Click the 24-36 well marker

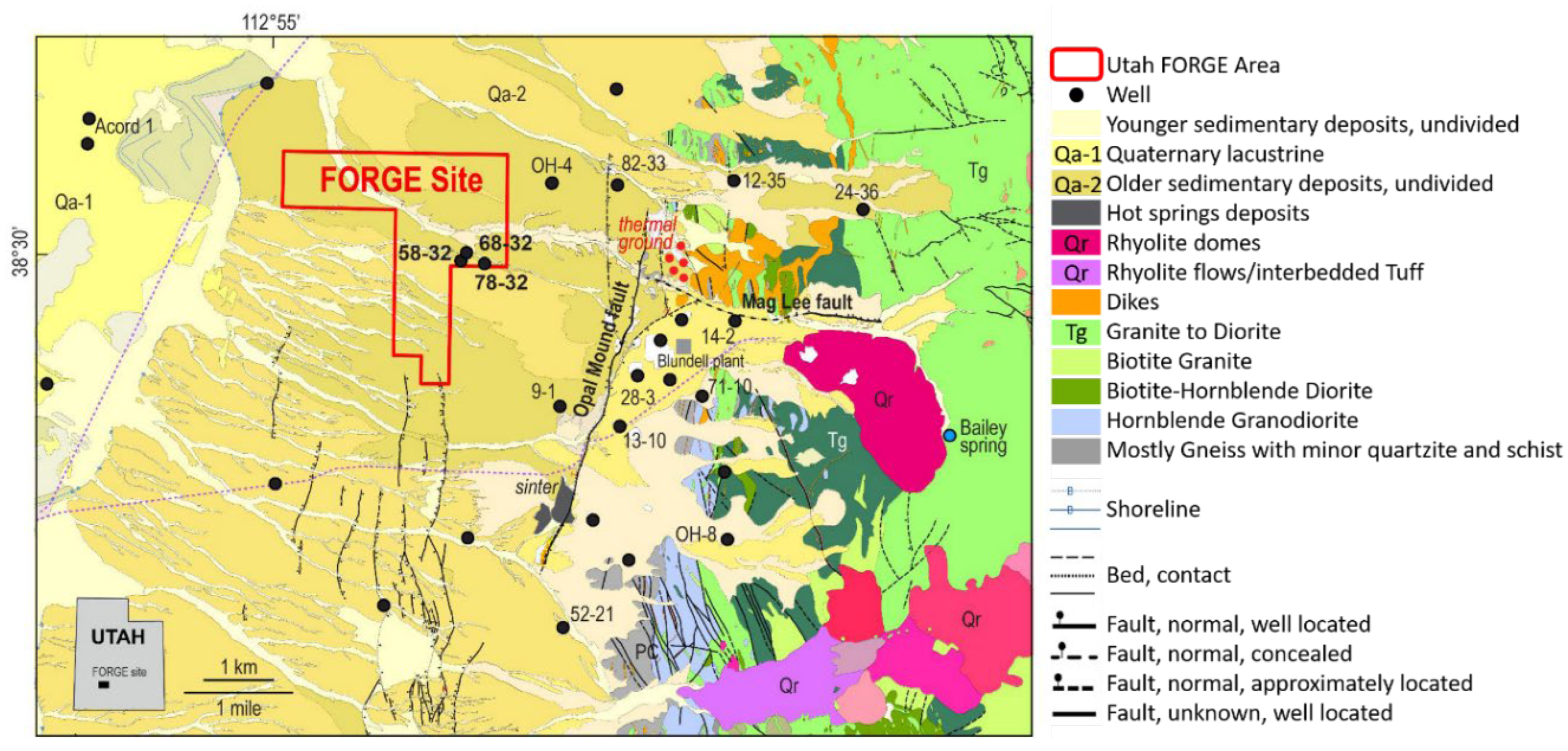click(x=862, y=209)
